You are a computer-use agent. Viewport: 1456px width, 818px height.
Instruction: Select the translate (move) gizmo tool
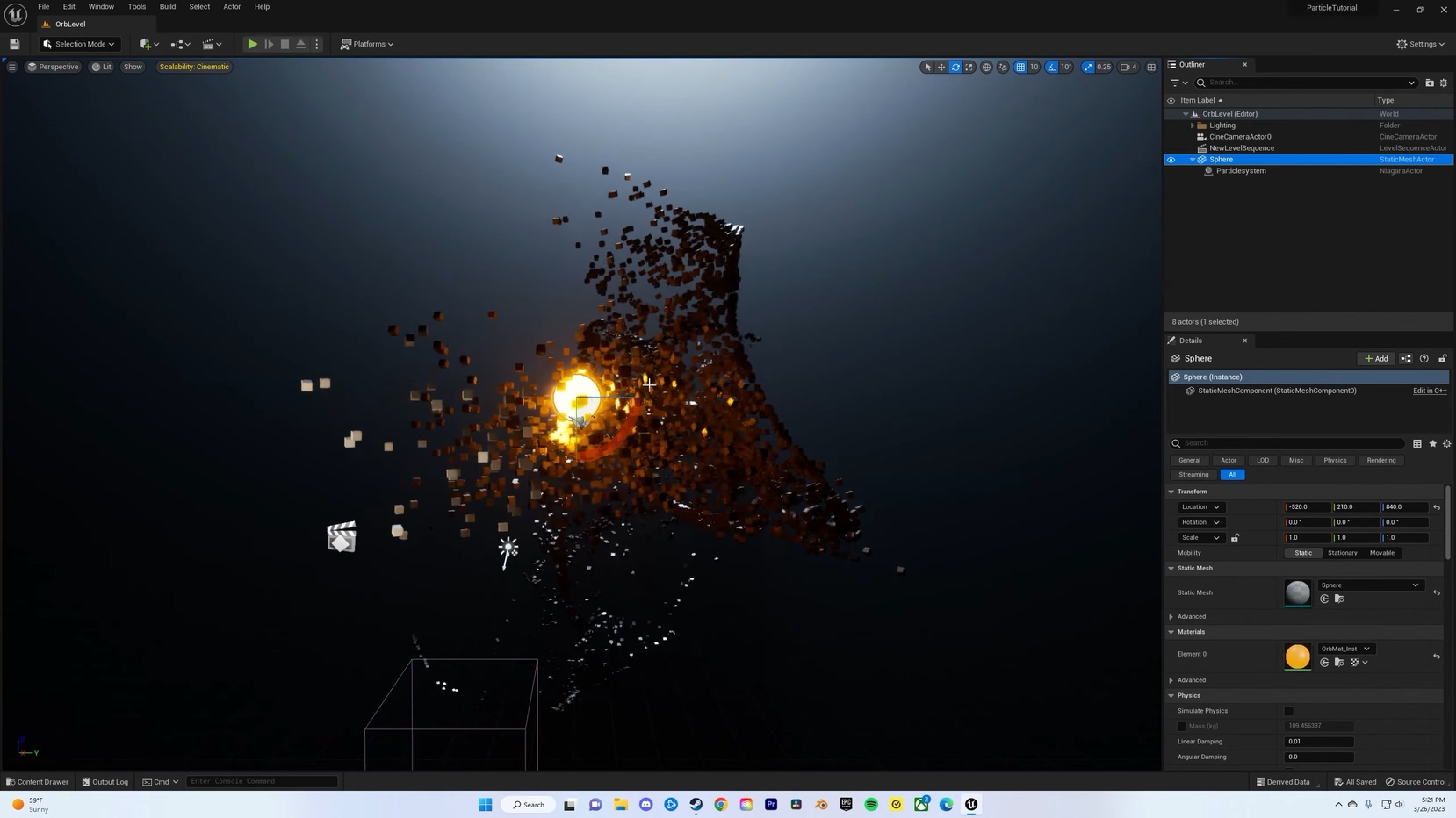point(941,67)
